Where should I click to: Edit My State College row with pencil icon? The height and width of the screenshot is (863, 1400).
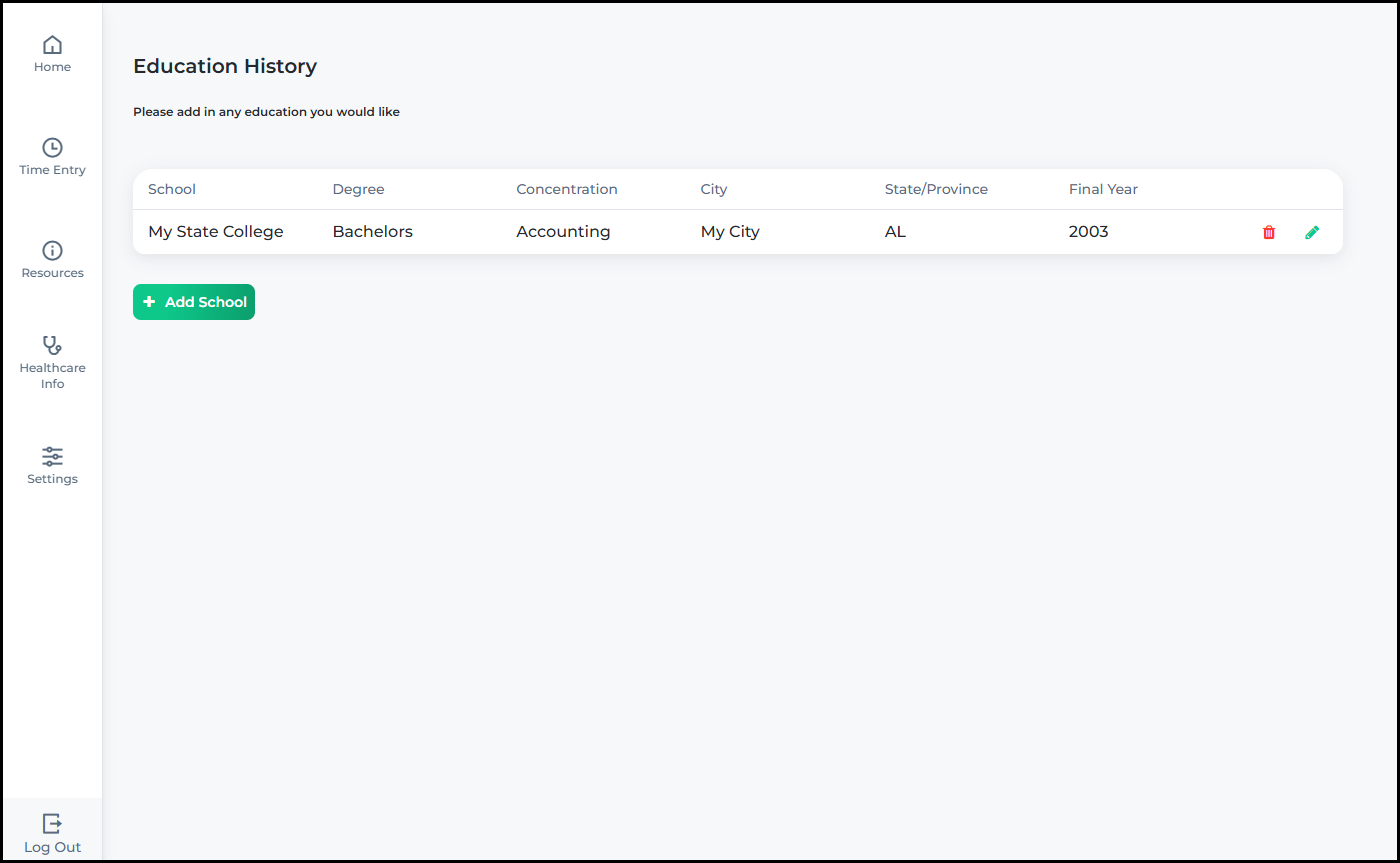(1312, 232)
